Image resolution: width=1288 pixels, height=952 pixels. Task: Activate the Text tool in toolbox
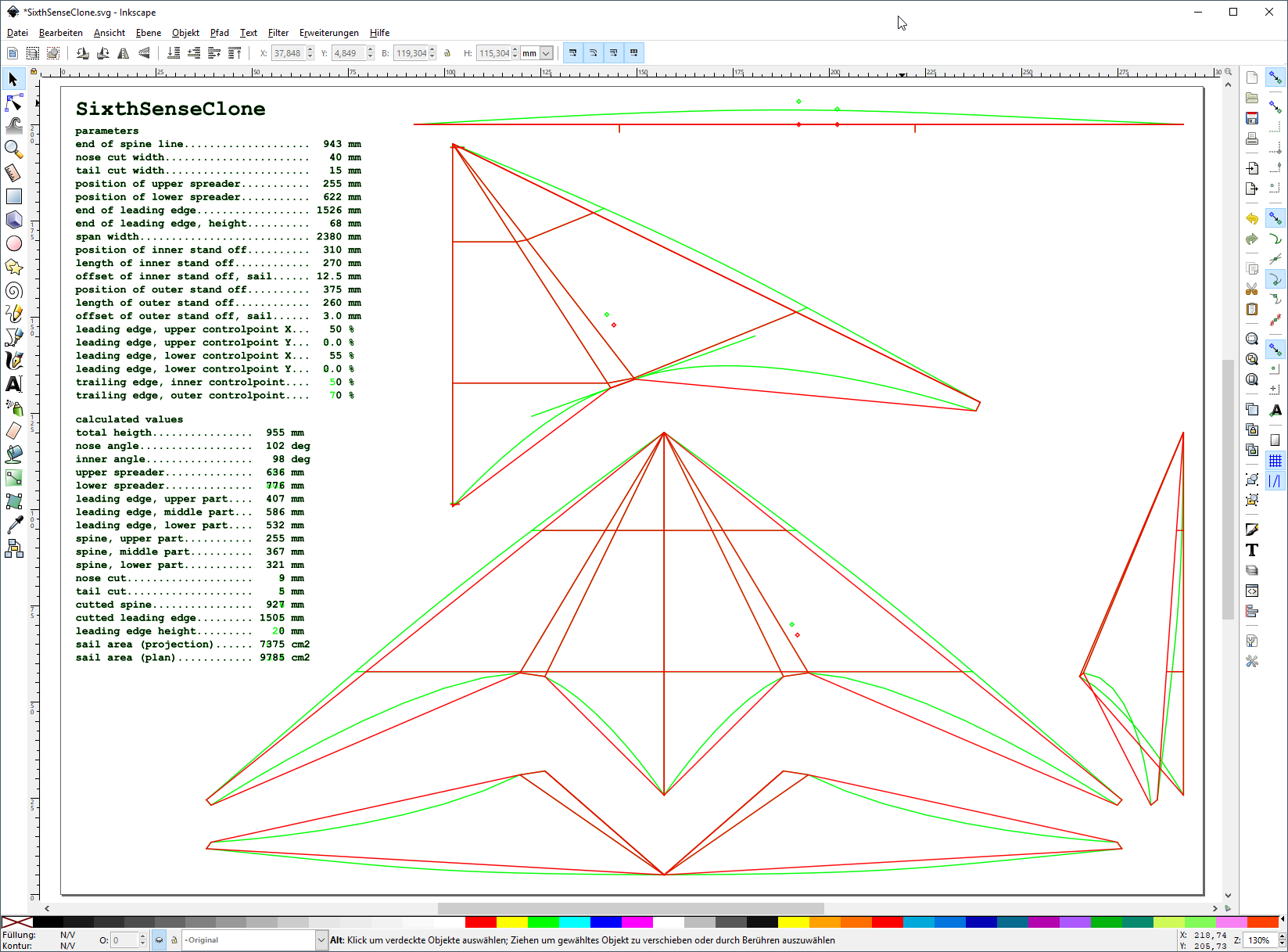pyautogui.click(x=13, y=384)
